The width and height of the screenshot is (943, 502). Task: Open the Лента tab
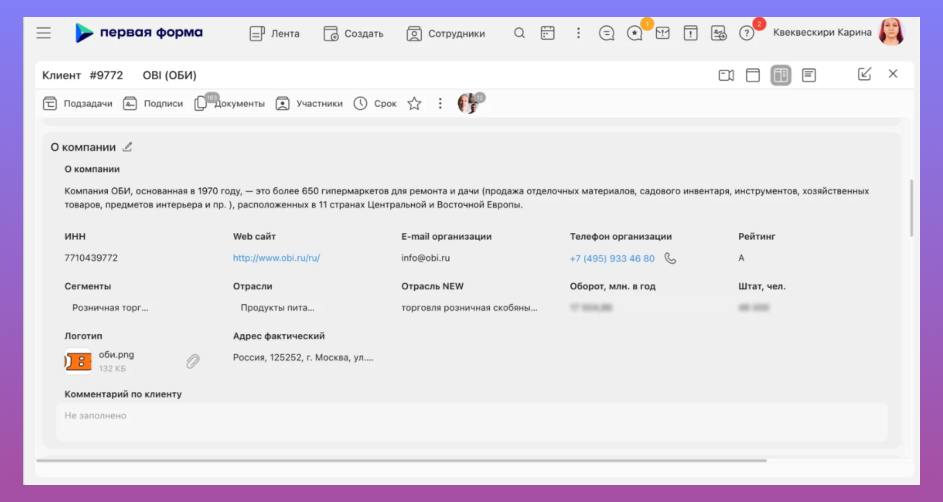pyautogui.click(x=274, y=33)
